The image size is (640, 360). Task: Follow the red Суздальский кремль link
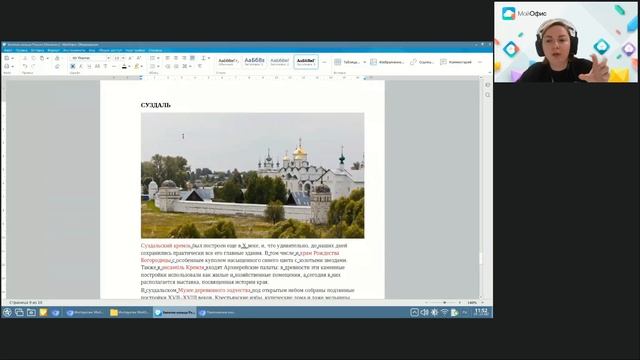pos(166,246)
